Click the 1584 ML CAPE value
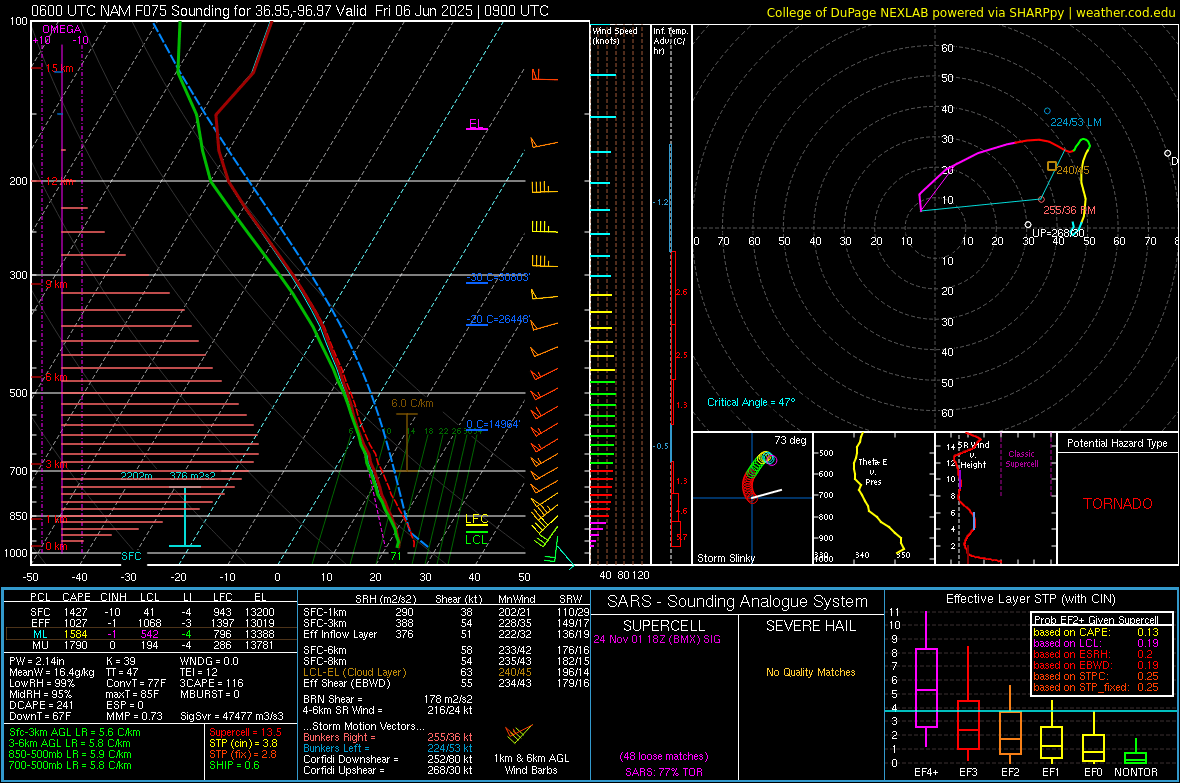The height and width of the screenshot is (783, 1180). click(x=75, y=634)
